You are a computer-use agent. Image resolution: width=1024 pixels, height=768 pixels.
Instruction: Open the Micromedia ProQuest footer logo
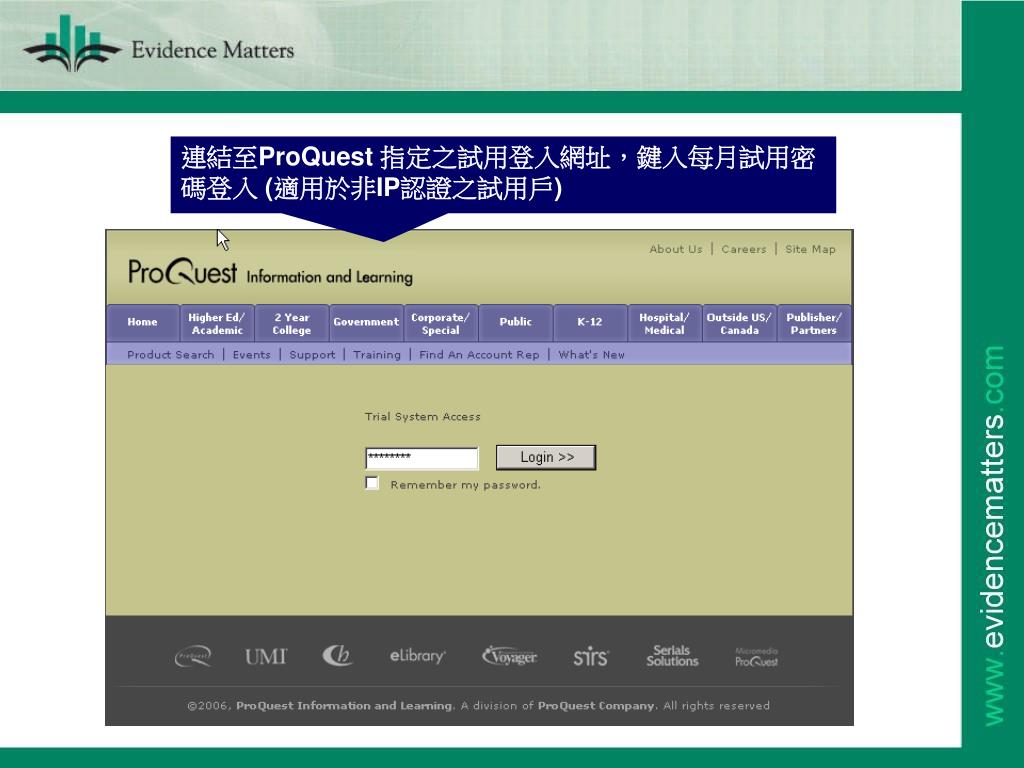click(x=756, y=656)
